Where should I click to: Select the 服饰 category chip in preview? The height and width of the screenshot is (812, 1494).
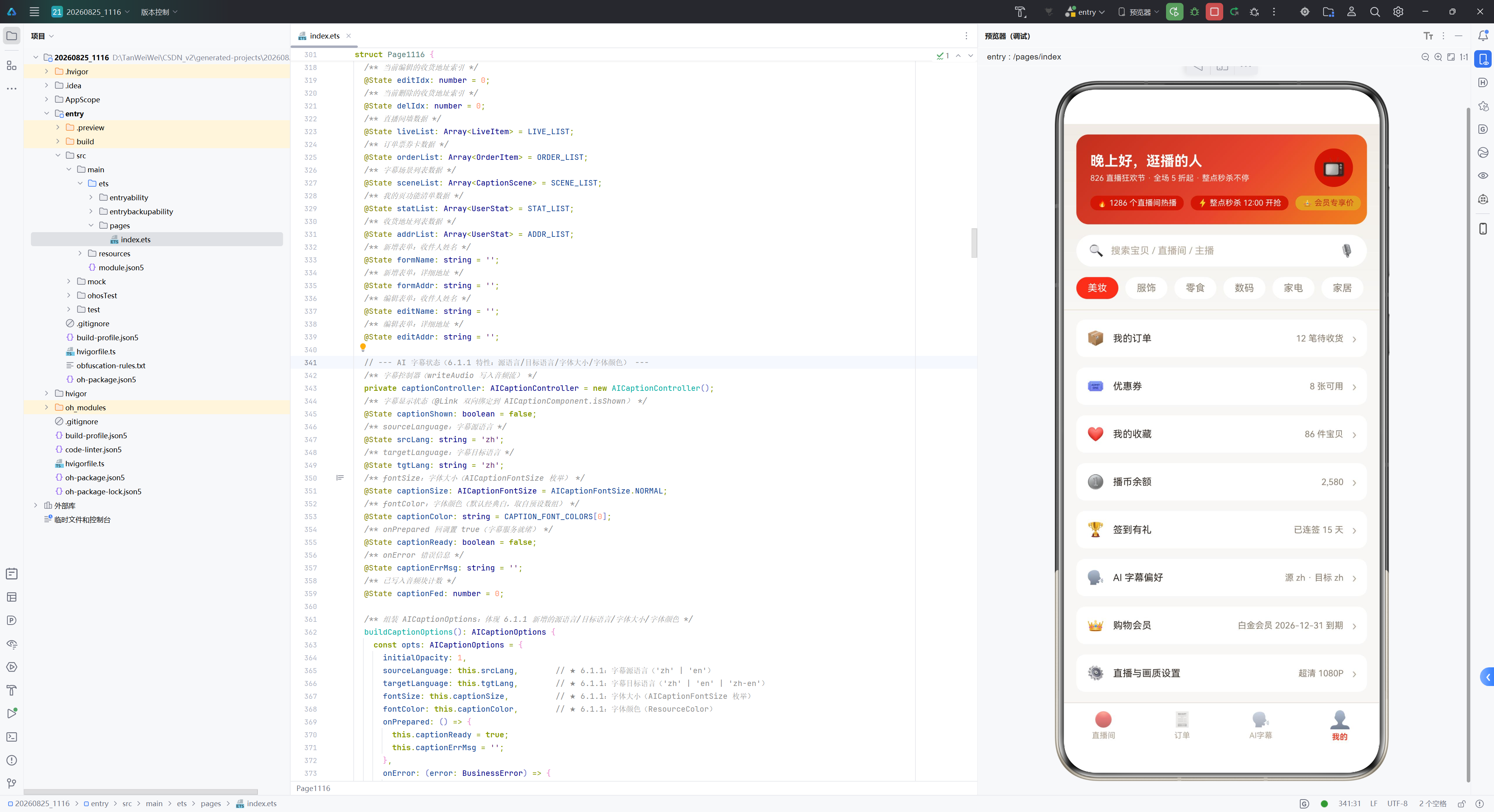(1145, 287)
